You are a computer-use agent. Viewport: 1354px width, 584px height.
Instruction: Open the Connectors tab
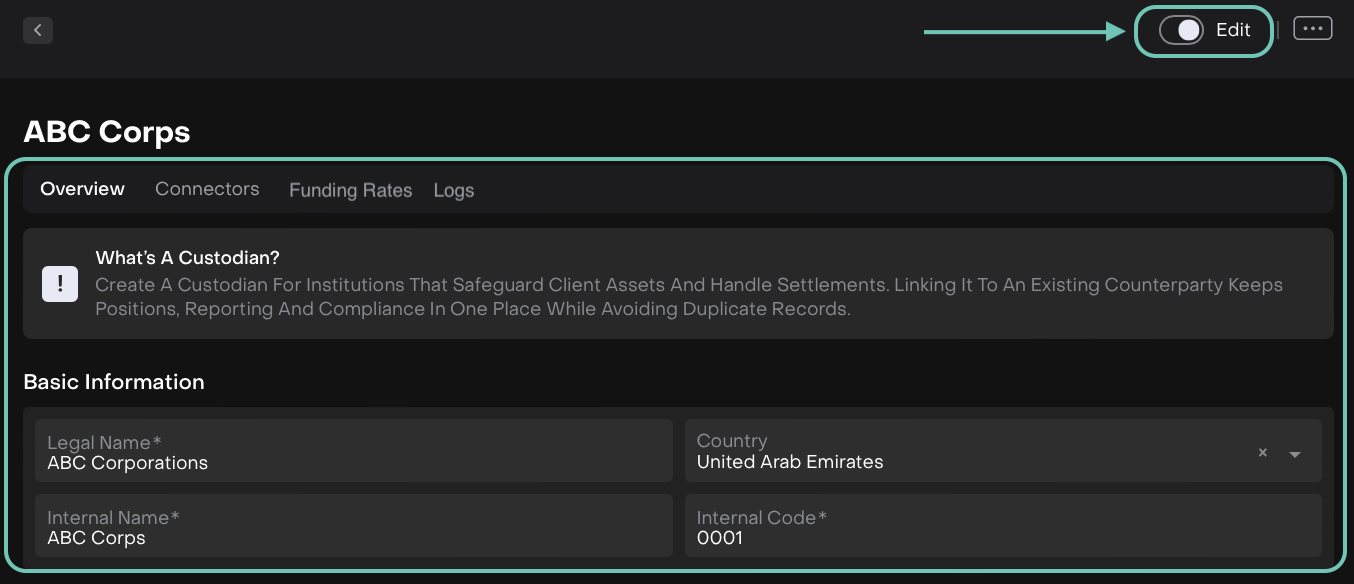(207, 189)
